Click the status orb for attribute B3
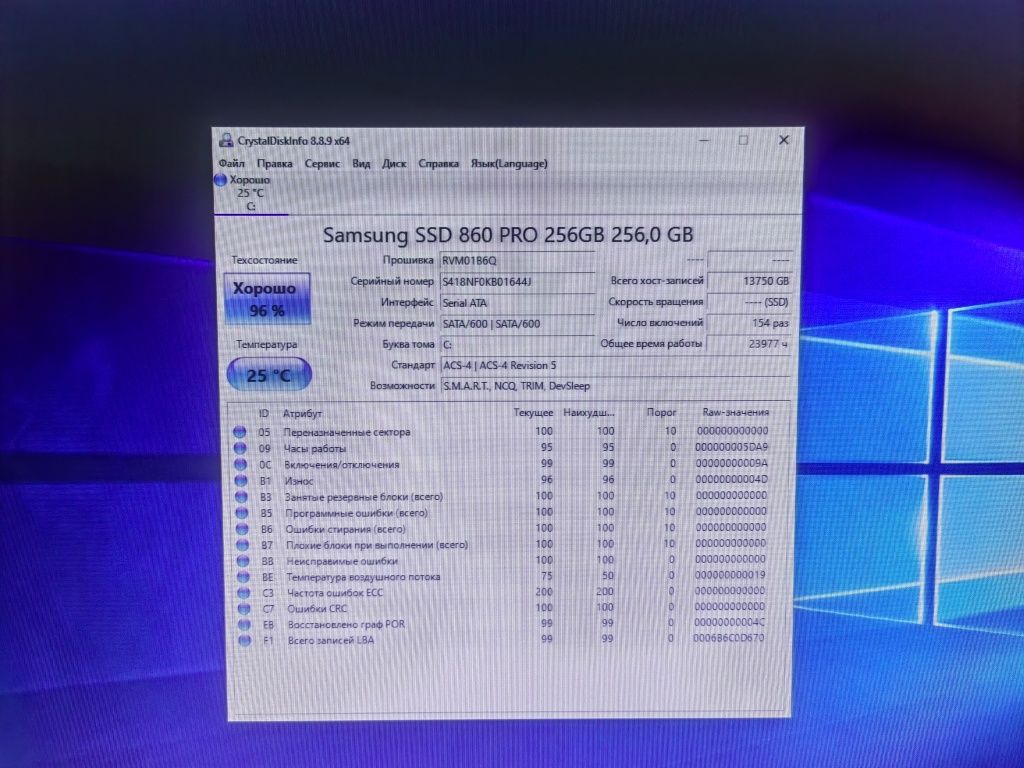Viewport: 1024px width, 768px height. pyautogui.click(x=242, y=496)
